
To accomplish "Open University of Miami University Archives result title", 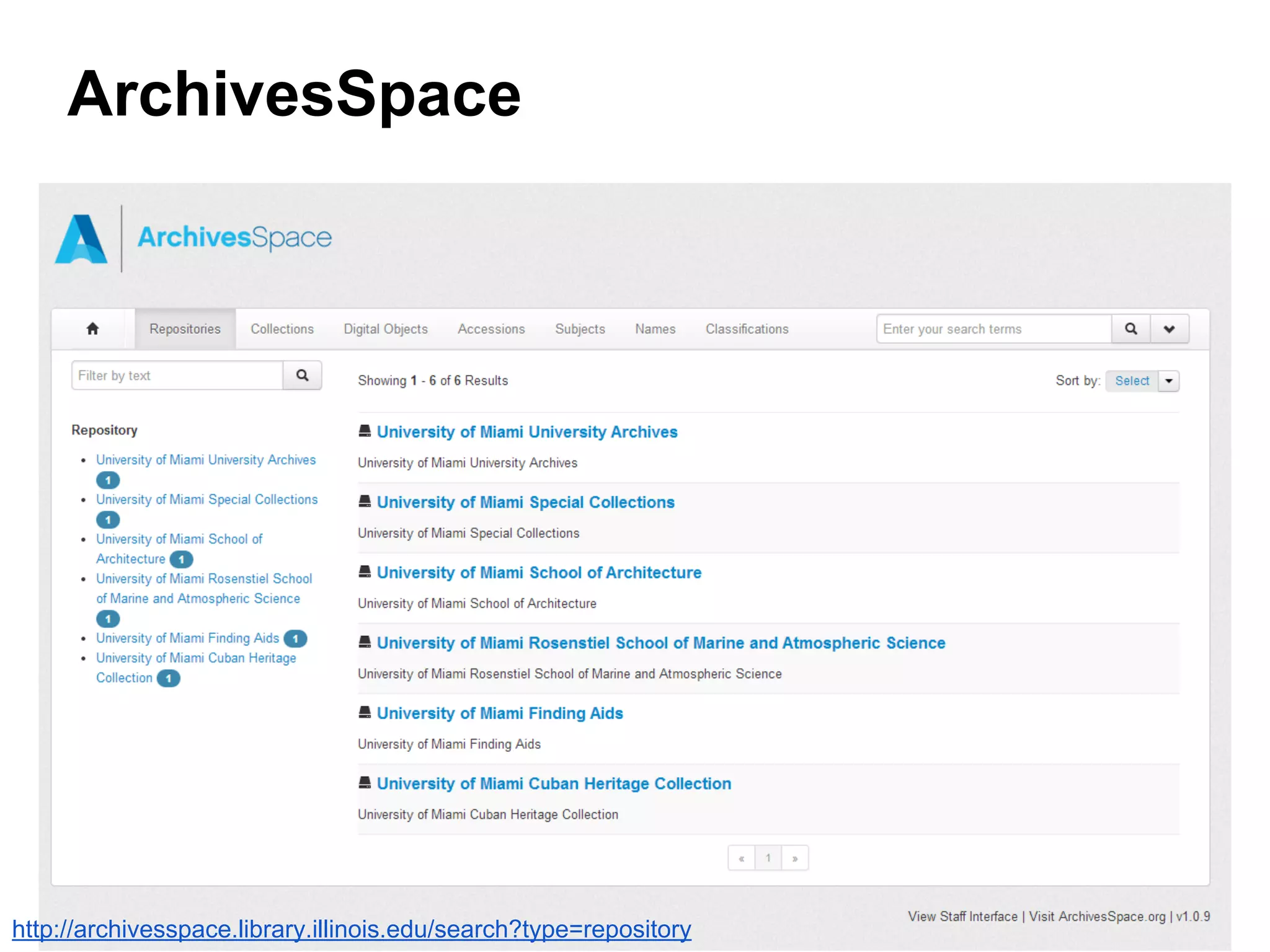I will pos(527,432).
